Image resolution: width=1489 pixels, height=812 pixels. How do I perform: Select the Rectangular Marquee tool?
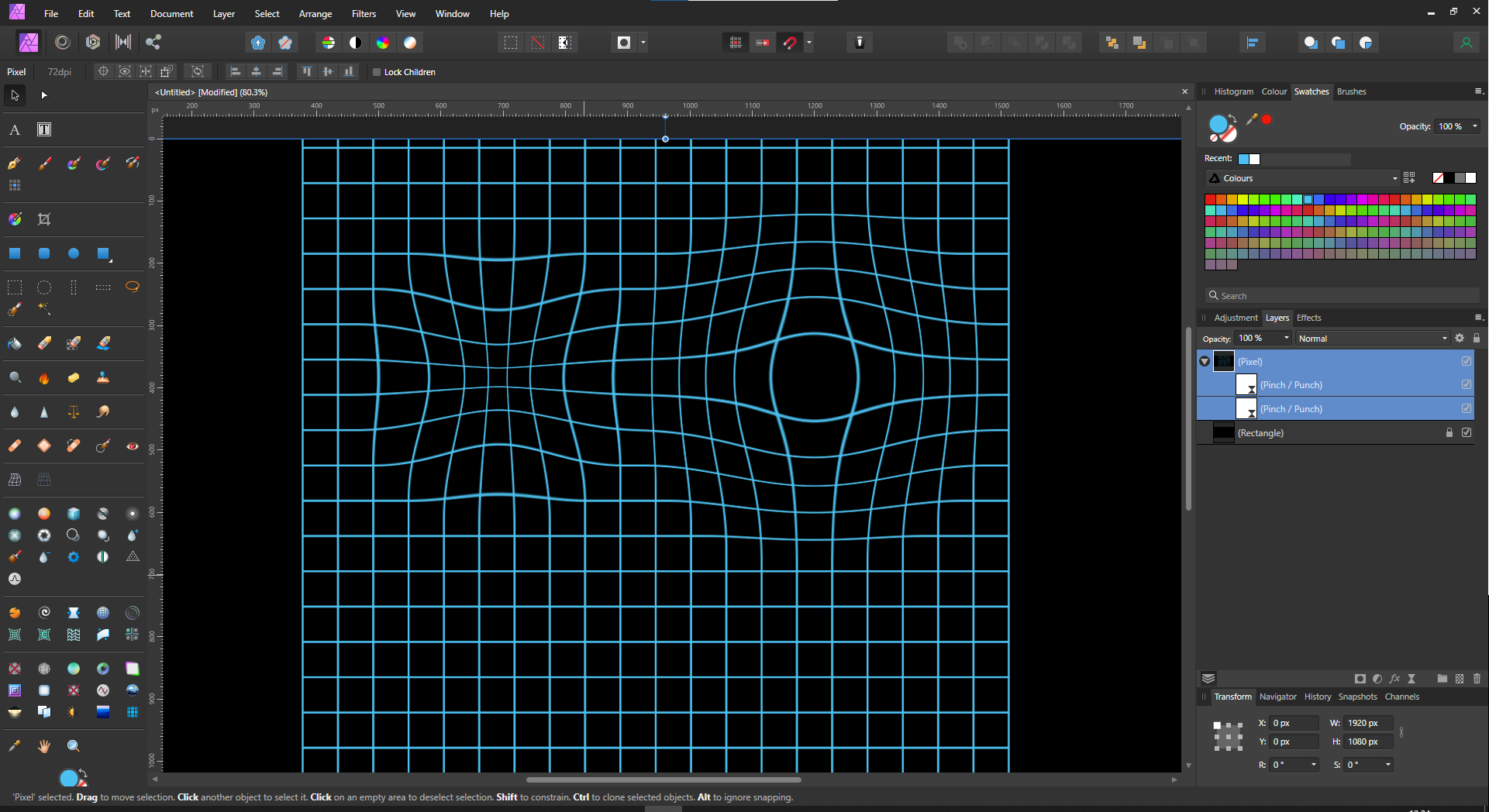pos(15,287)
